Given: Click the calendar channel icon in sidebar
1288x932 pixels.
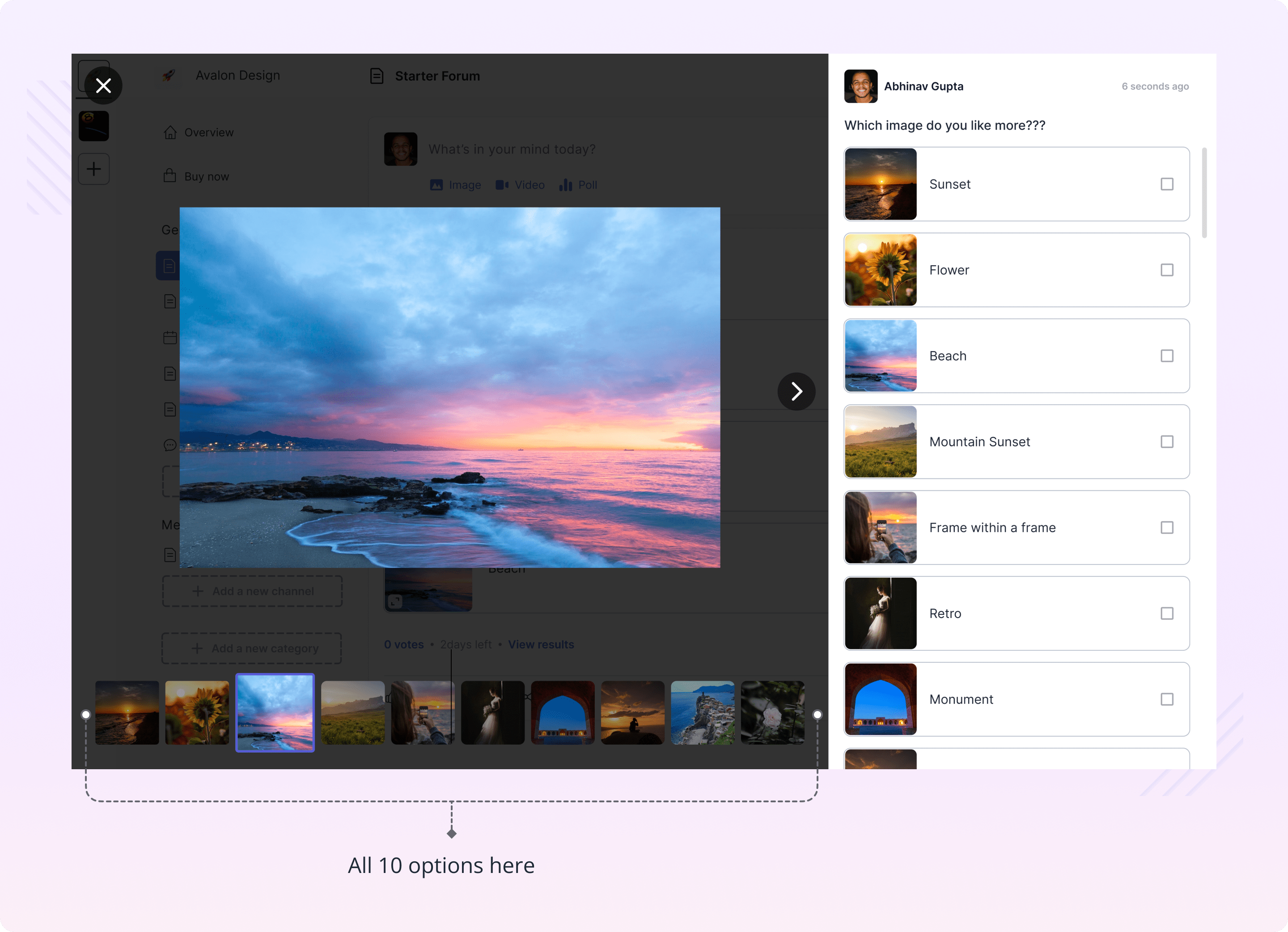Looking at the screenshot, I should click(x=170, y=337).
